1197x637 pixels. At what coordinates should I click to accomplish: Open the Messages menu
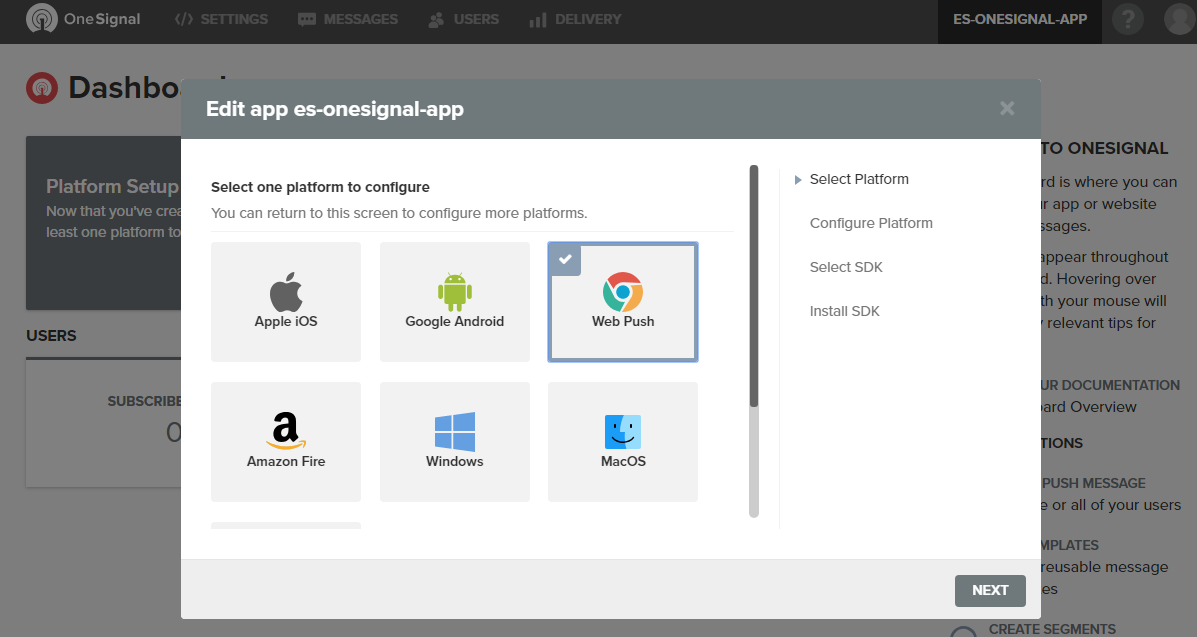point(348,19)
